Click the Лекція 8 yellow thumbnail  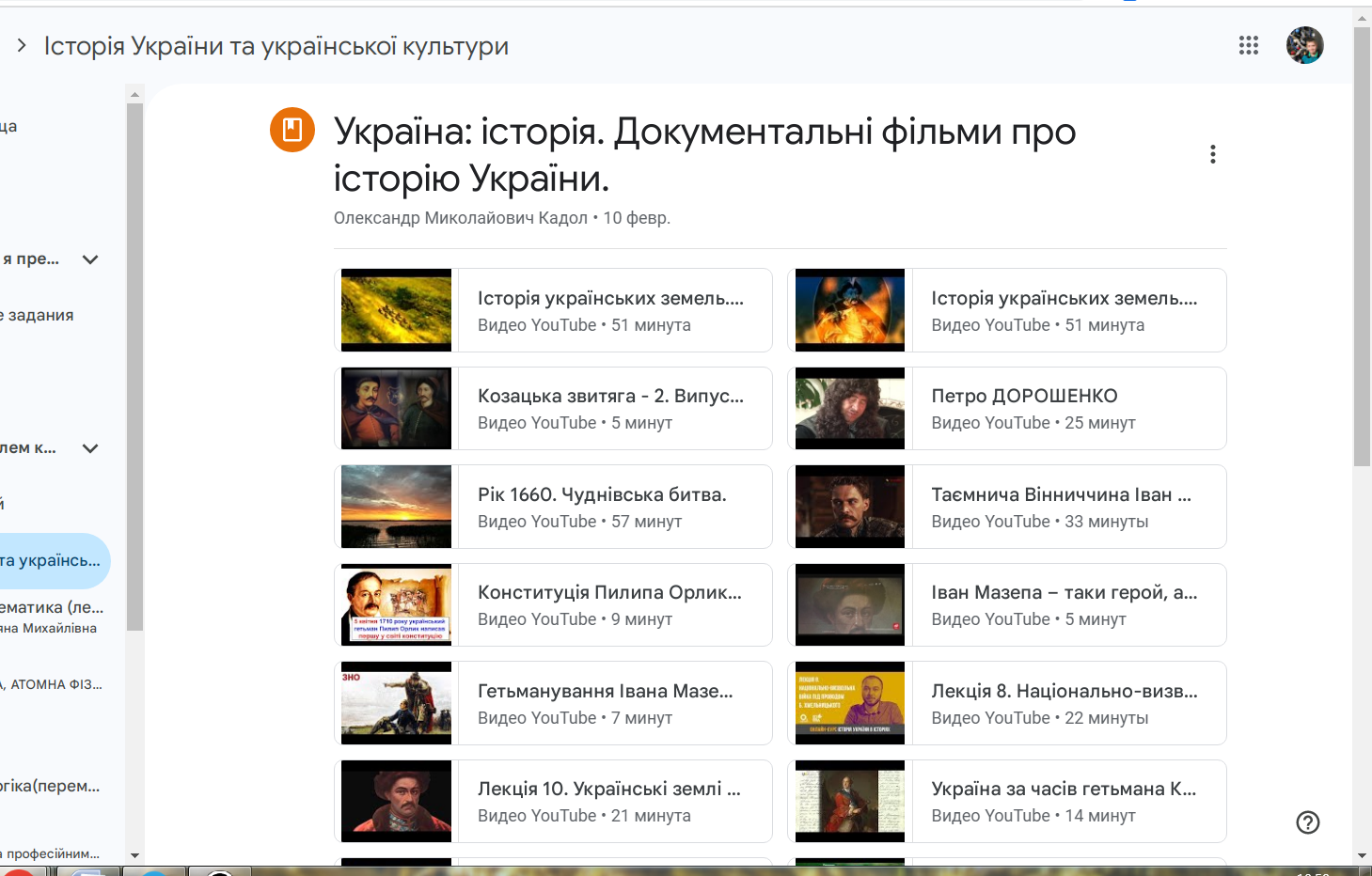850,703
